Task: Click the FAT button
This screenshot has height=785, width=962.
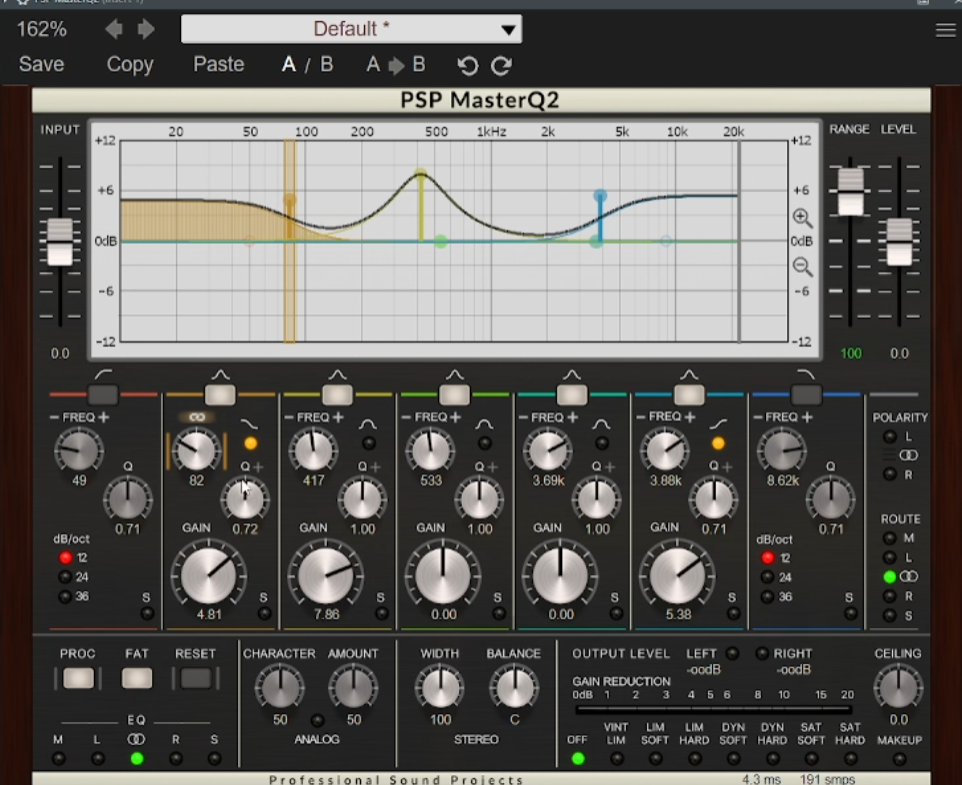Action: (137, 678)
